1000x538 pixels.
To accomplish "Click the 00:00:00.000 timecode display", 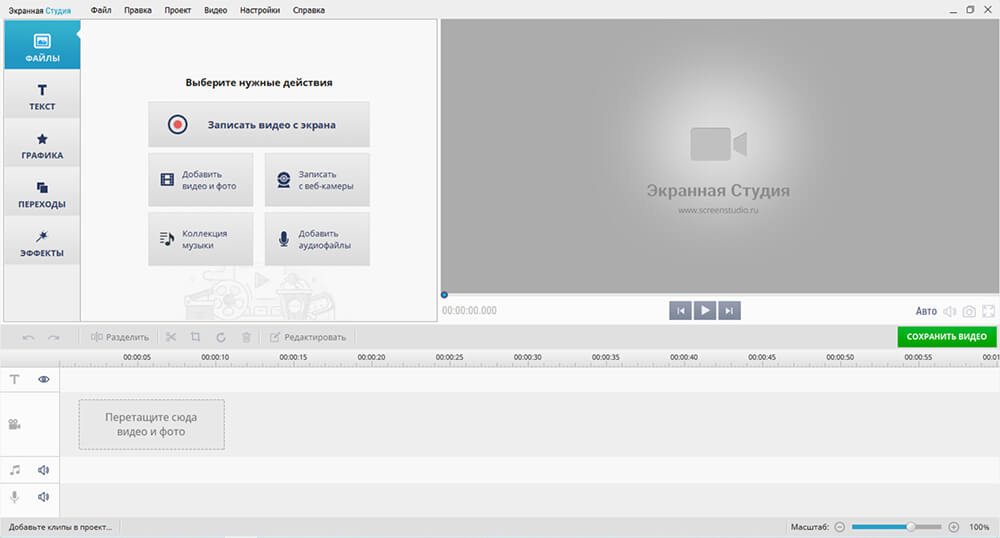I will click(469, 310).
